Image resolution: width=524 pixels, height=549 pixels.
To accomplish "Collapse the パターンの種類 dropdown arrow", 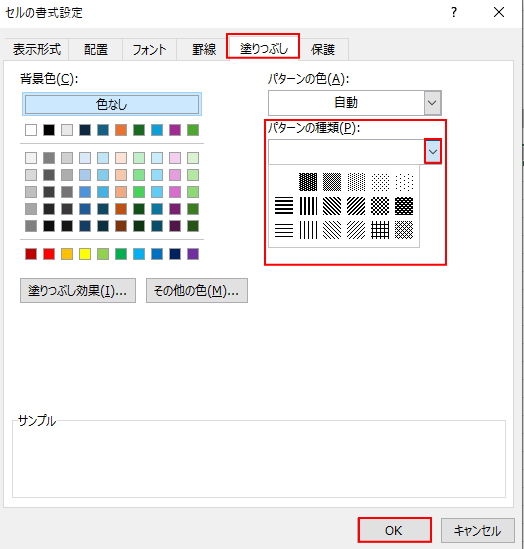I will (x=433, y=152).
